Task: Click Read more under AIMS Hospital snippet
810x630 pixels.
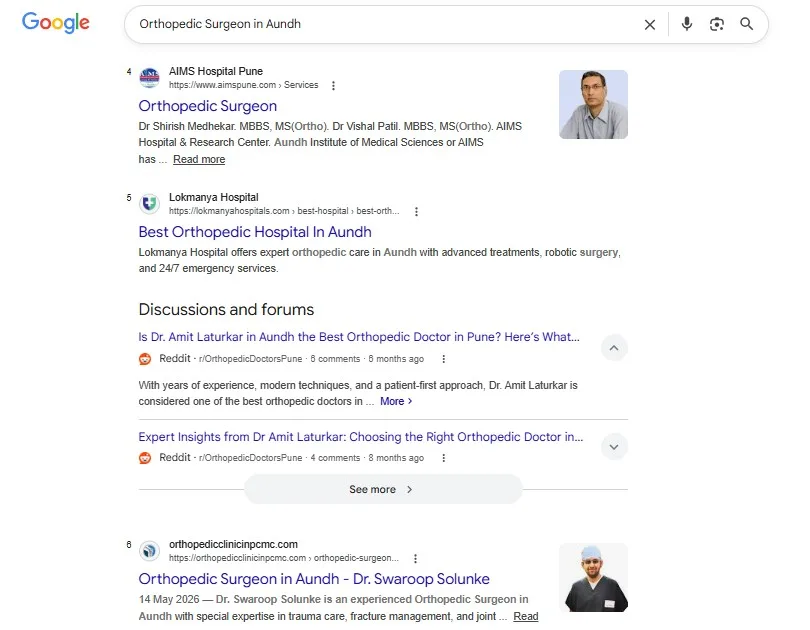Action: (x=199, y=160)
